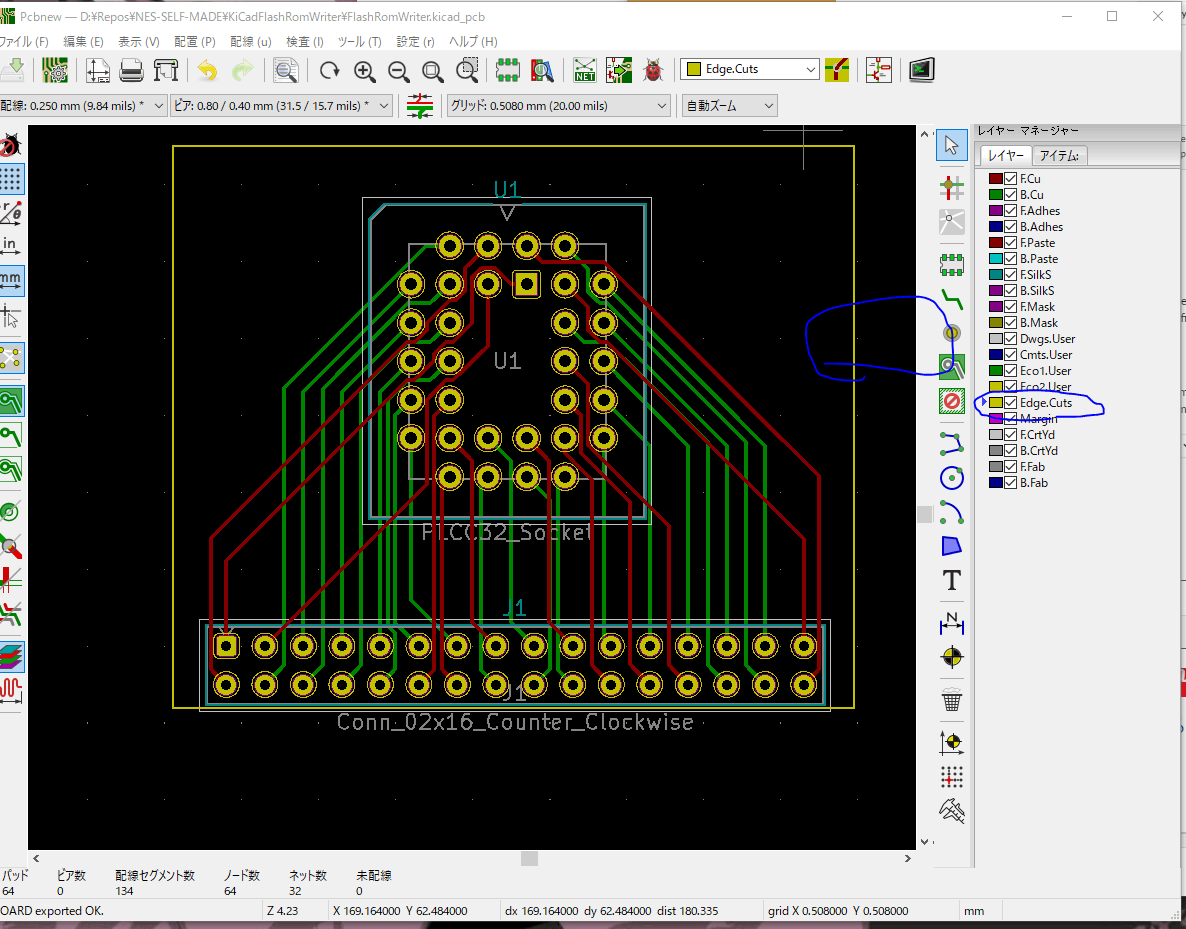1186x929 pixels.
Task: Click the Zoom In magnifier icon
Action: tap(365, 70)
